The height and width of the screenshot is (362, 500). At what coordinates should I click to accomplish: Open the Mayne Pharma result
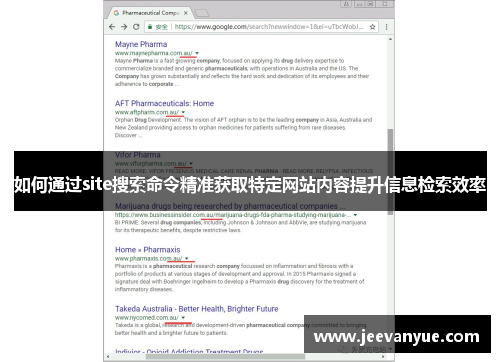pyautogui.click(x=141, y=44)
